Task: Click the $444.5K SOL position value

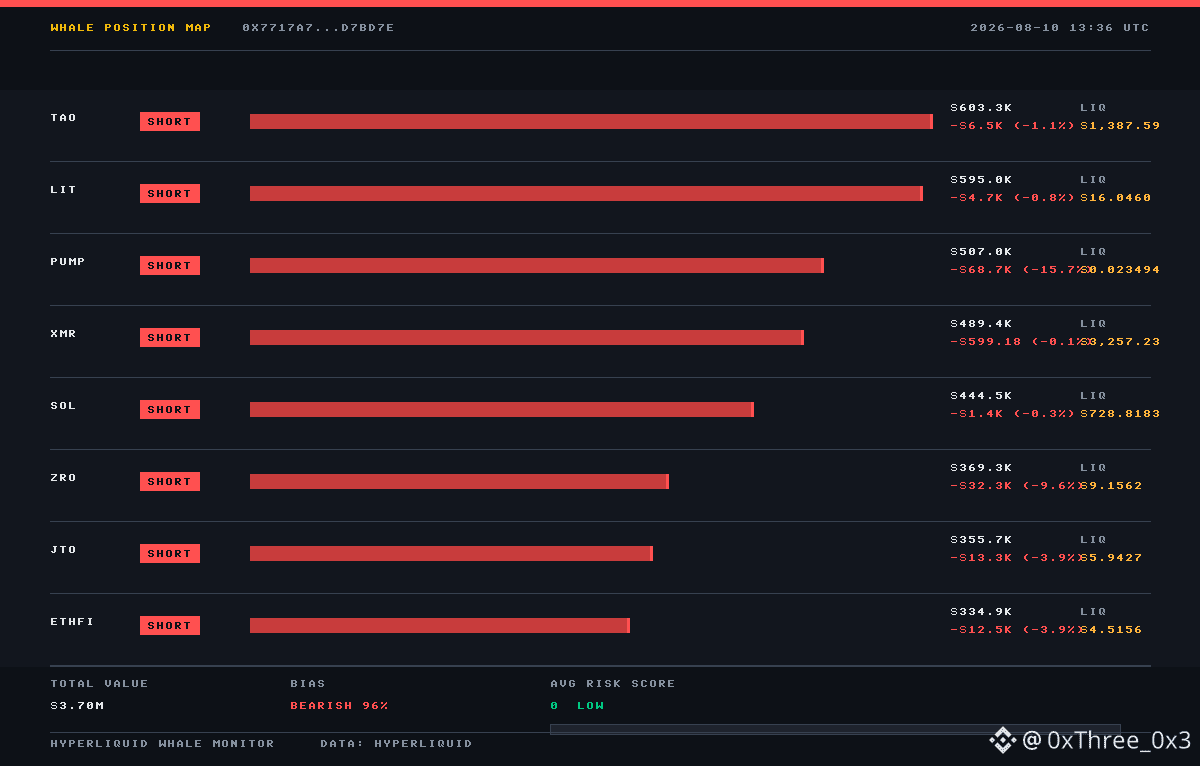Action: [x=981, y=396]
